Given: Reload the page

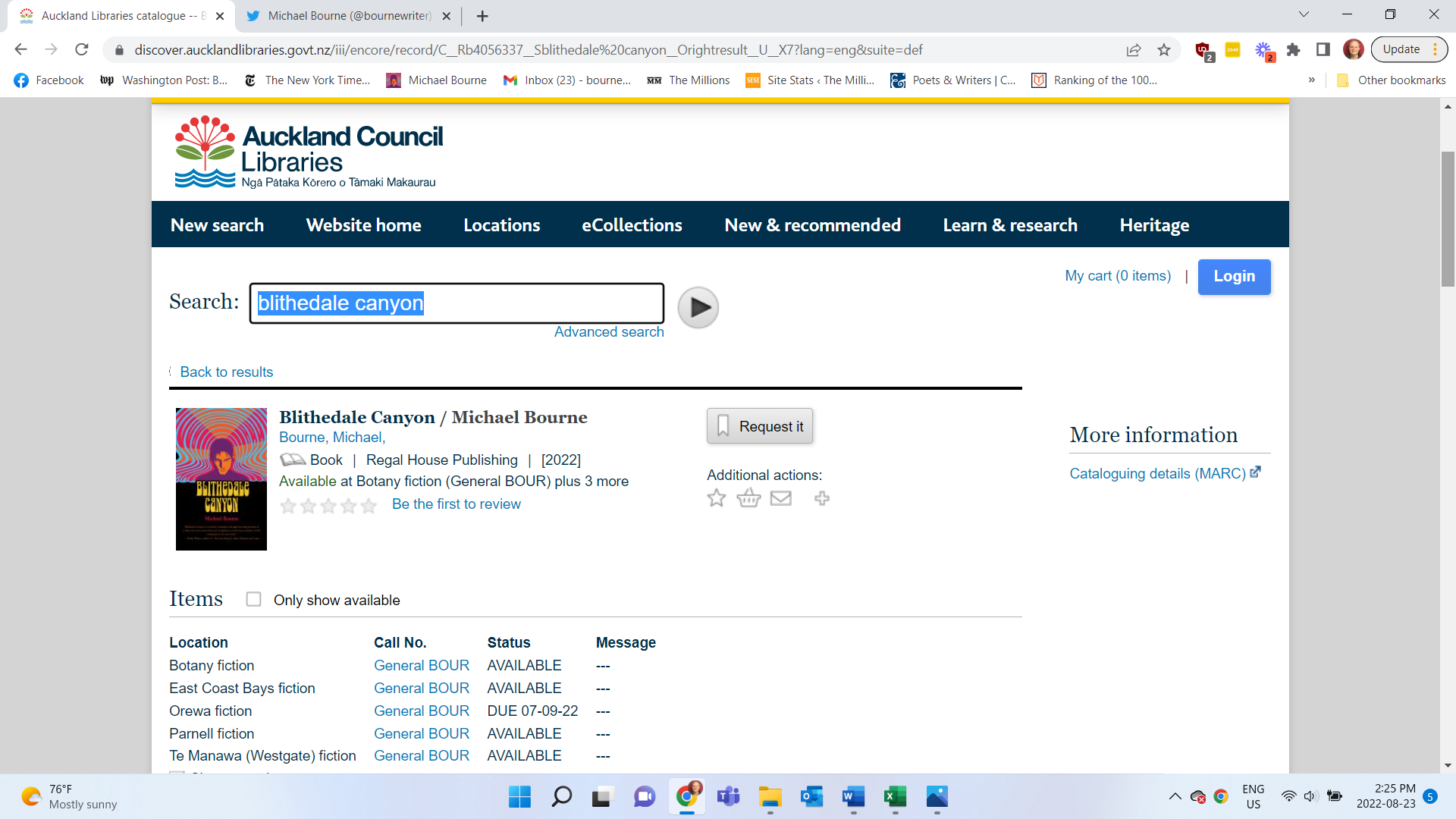Looking at the screenshot, I should (x=82, y=50).
